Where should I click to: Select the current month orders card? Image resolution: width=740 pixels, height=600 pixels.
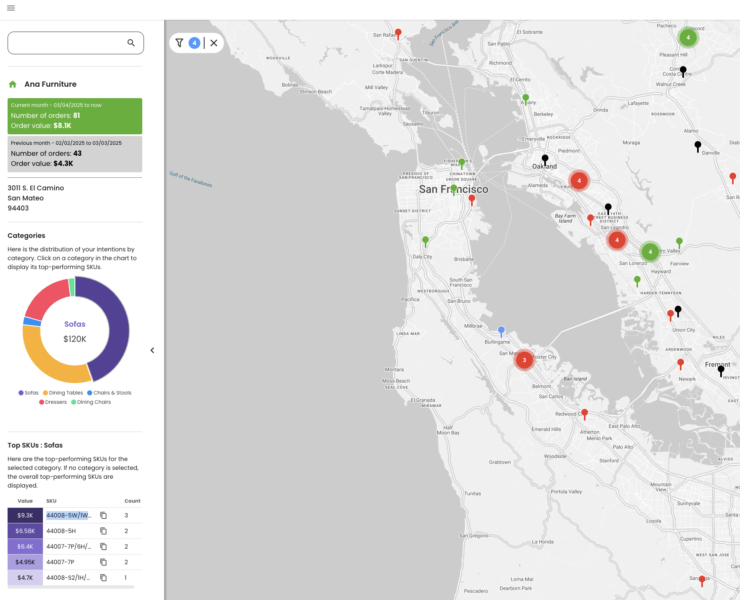[75, 115]
